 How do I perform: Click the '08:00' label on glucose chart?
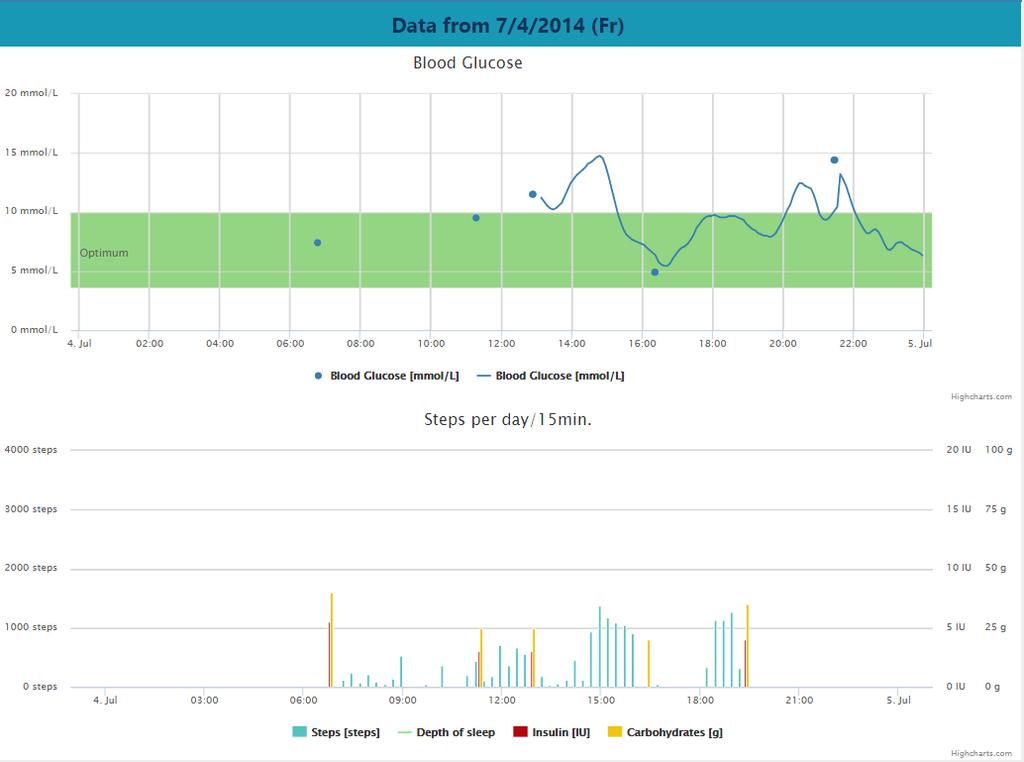click(360, 344)
